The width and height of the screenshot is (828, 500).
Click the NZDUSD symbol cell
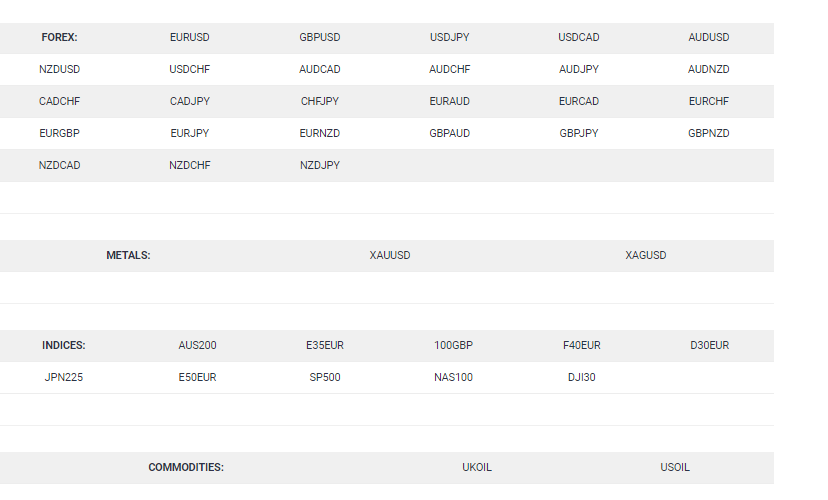60,69
